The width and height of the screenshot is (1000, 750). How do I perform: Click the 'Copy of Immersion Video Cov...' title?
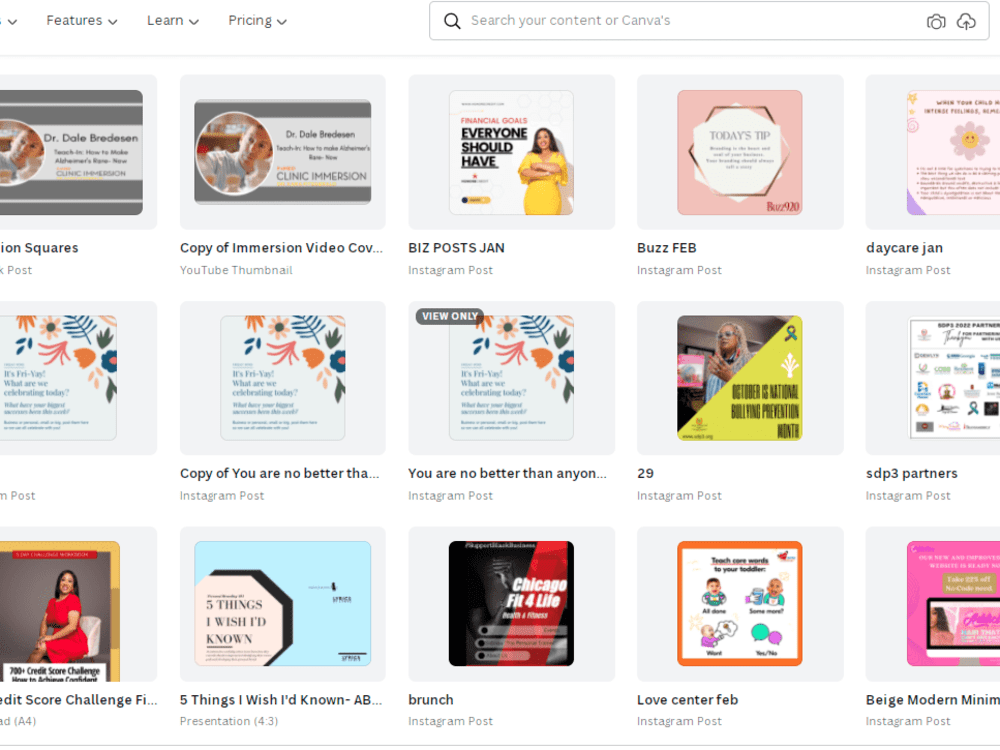[281, 248]
